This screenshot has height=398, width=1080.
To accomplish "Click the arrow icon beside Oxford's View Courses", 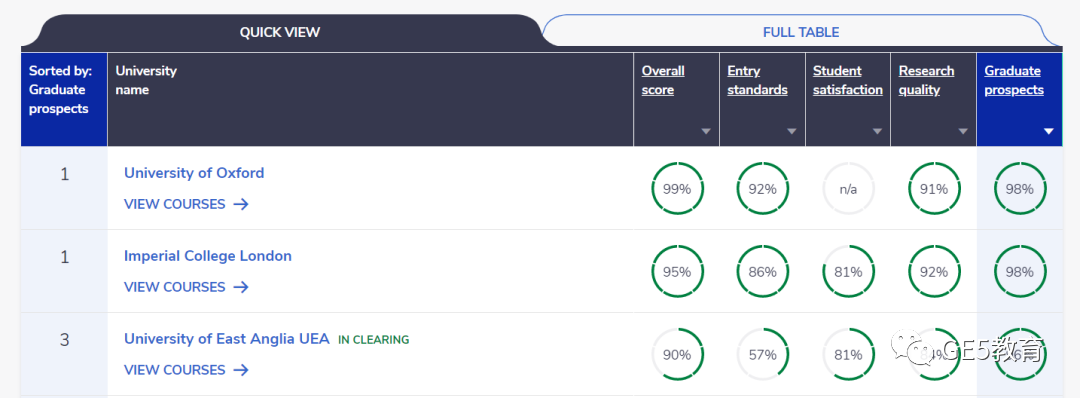I will tap(240, 204).
